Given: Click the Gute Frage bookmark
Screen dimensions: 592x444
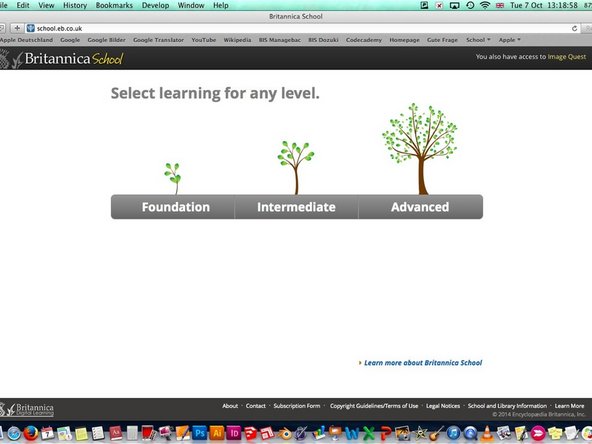Looking at the screenshot, I should tap(442, 40).
